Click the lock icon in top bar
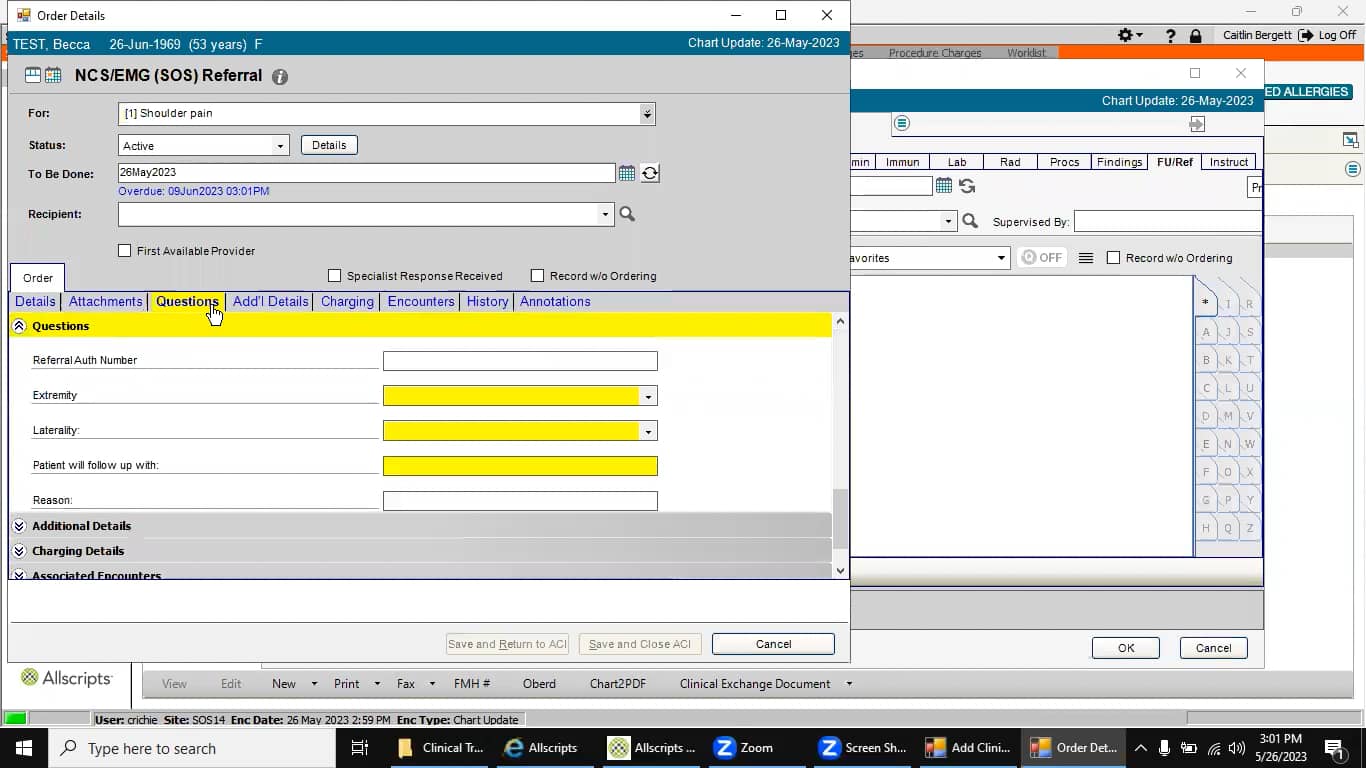 [x=1195, y=35]
